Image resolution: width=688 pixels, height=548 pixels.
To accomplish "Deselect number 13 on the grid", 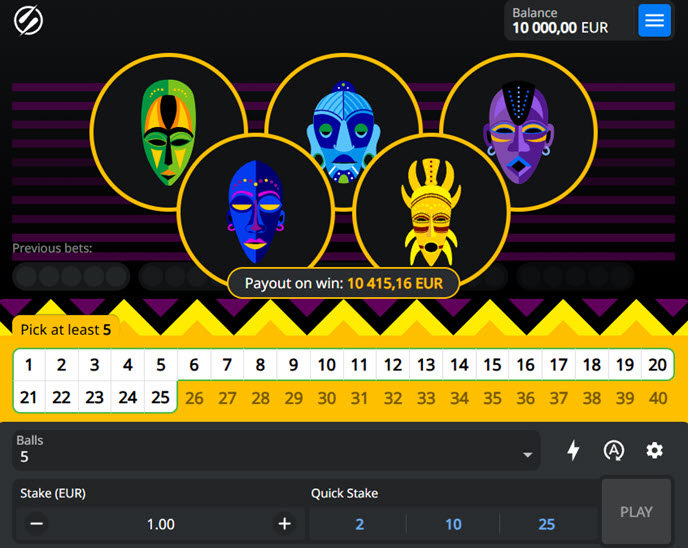I will pos(426,365).
